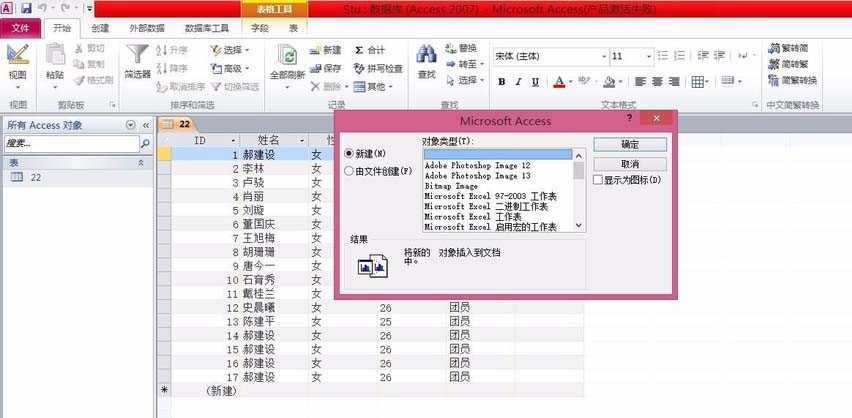
Task: Click the 取消 button in dialog
Action: (x=630, y=164)
